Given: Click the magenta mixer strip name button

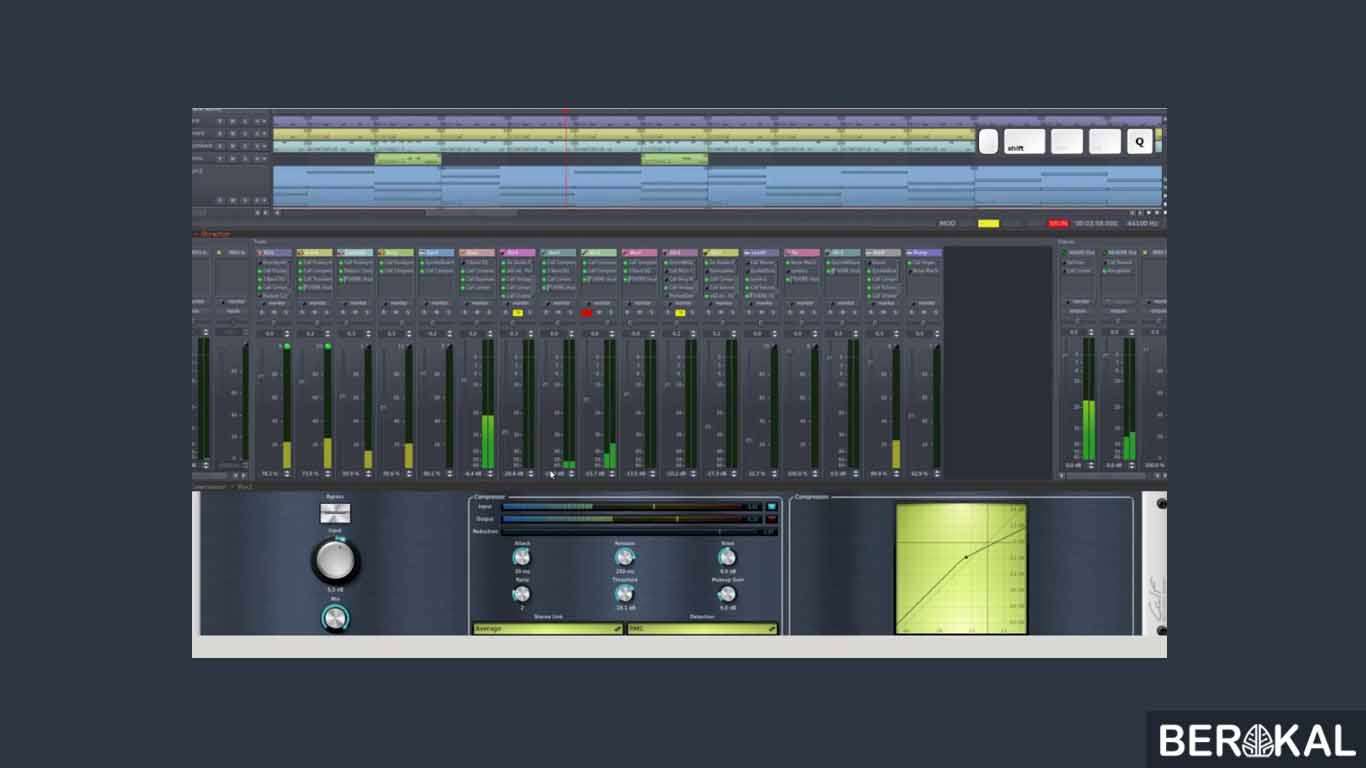Looking at the screenshot, I should [x=518, y=253].
